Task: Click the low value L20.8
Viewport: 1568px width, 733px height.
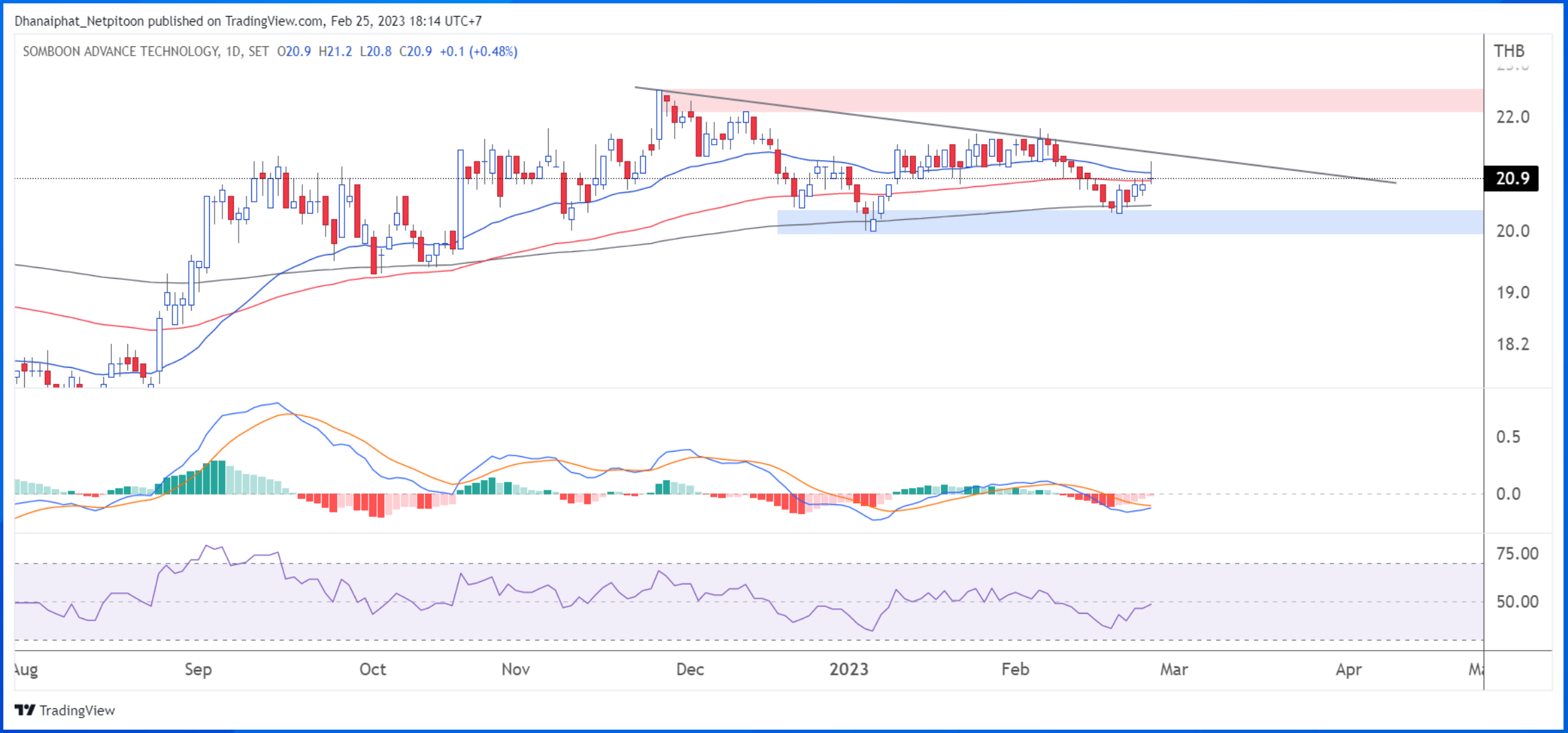Action: [x=375, y=52]
